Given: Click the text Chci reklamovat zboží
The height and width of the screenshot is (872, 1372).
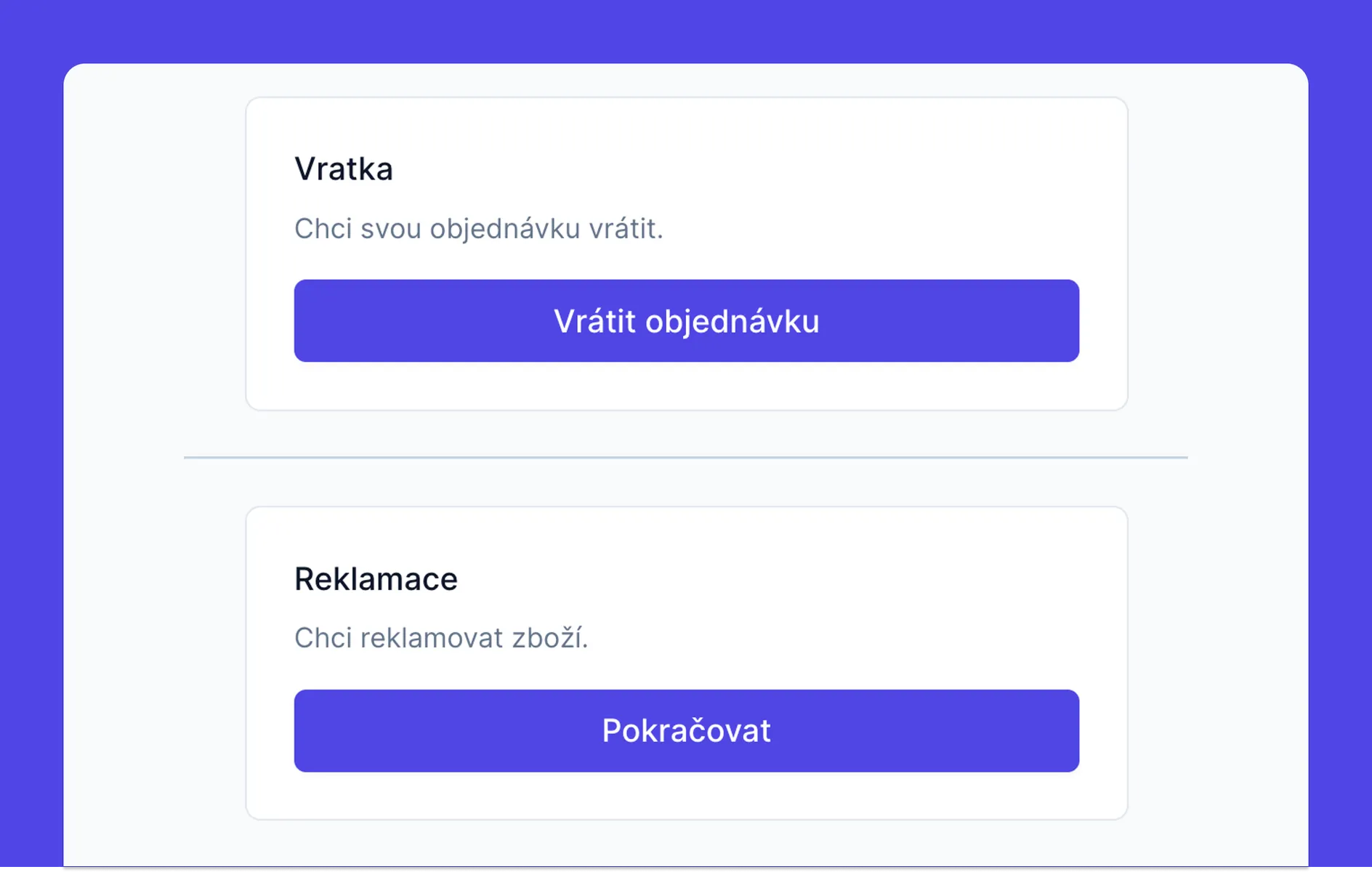Looking at the screenshot, I should (440, 637).
